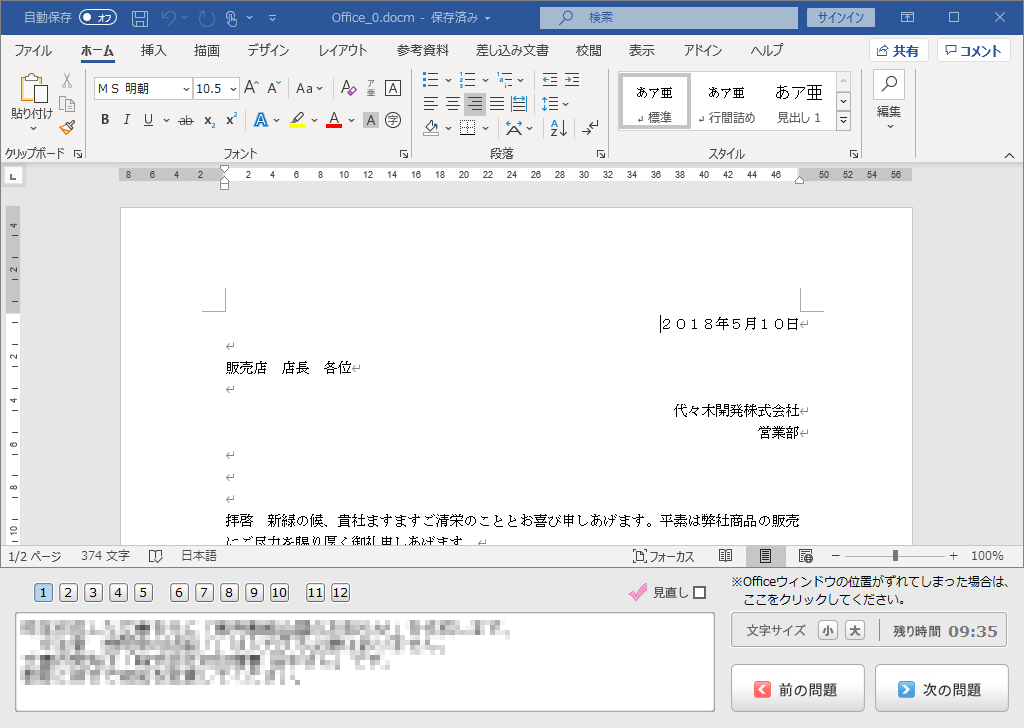Align text left
Image resolution: width=1024 pixels, height=728 pixels.
coord(430,103)
